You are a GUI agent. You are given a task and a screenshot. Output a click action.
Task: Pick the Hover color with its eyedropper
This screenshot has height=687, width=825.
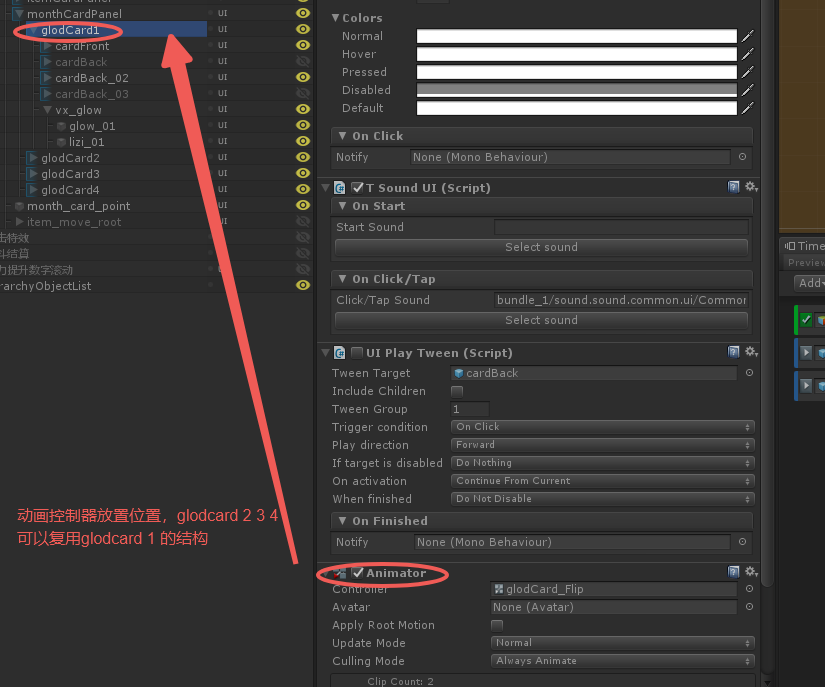point(747,54)
